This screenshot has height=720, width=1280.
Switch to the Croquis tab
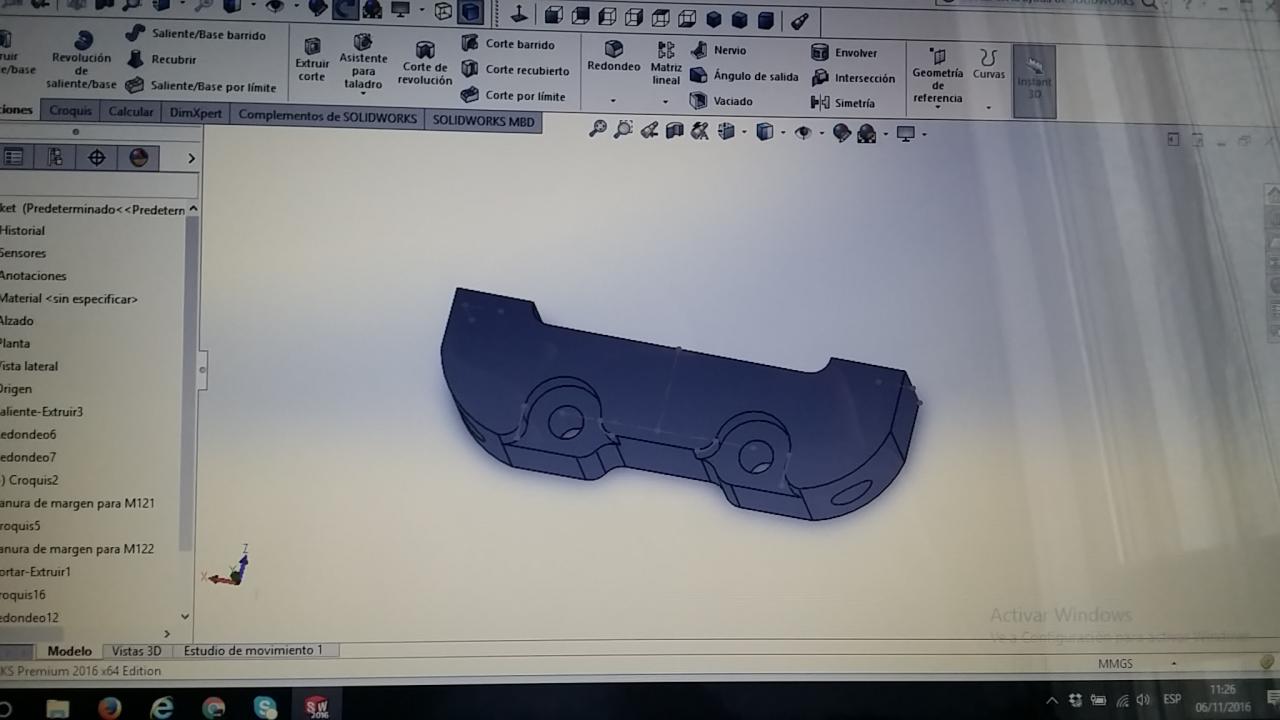(x=70, y=111)
